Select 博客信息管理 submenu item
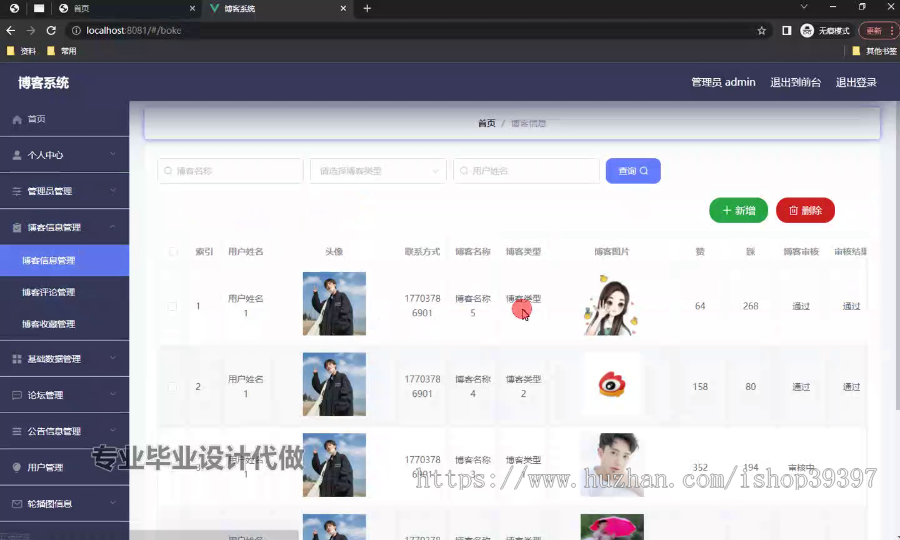 click(64, 261)
